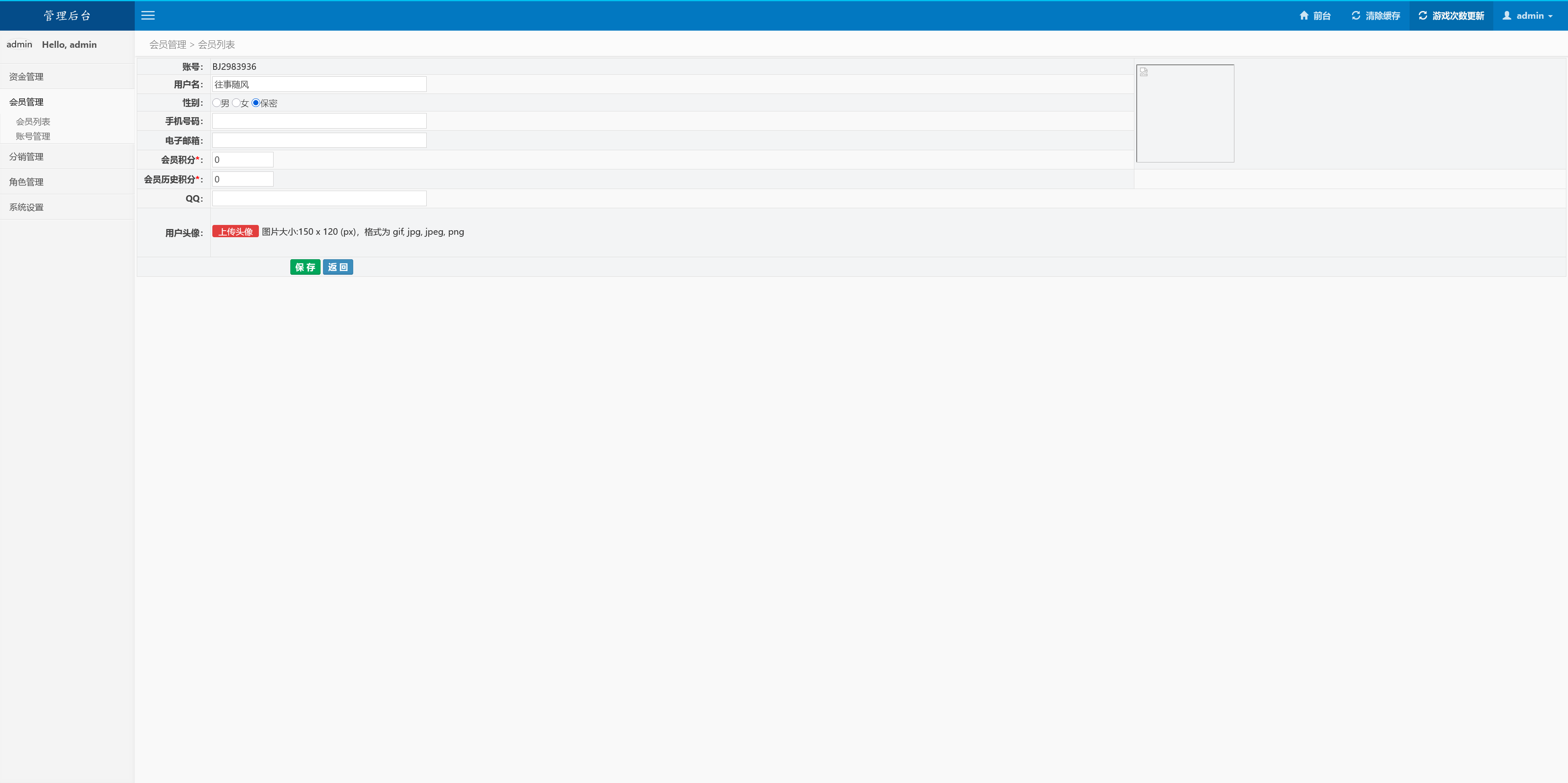1568x783 pixels.
Task: Select the 男 gender radio button
Action: click(x=217, y=103)
